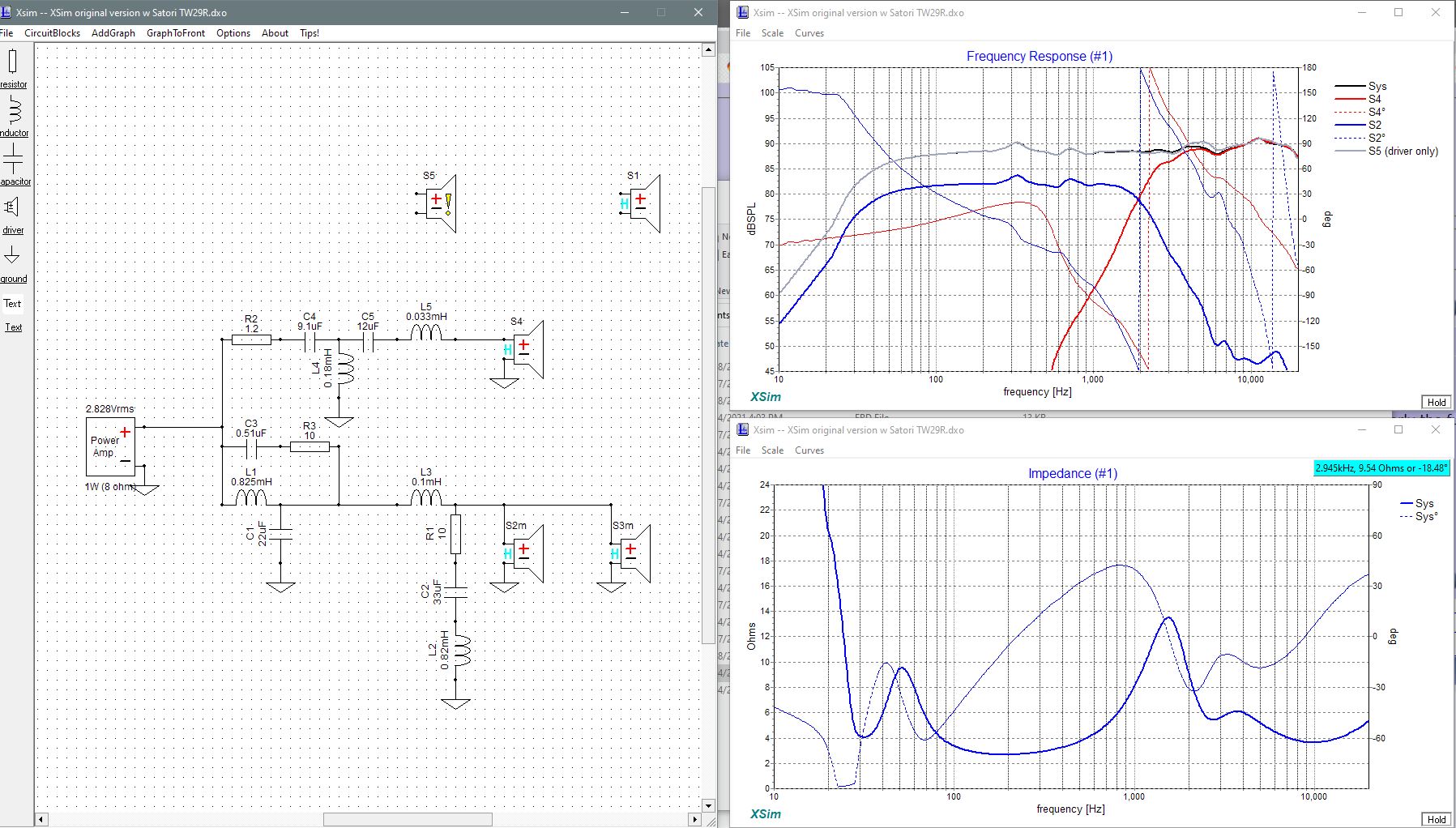Select capacitor C1 22uF
Screen dimensions: 1456x828
[280, 533]
